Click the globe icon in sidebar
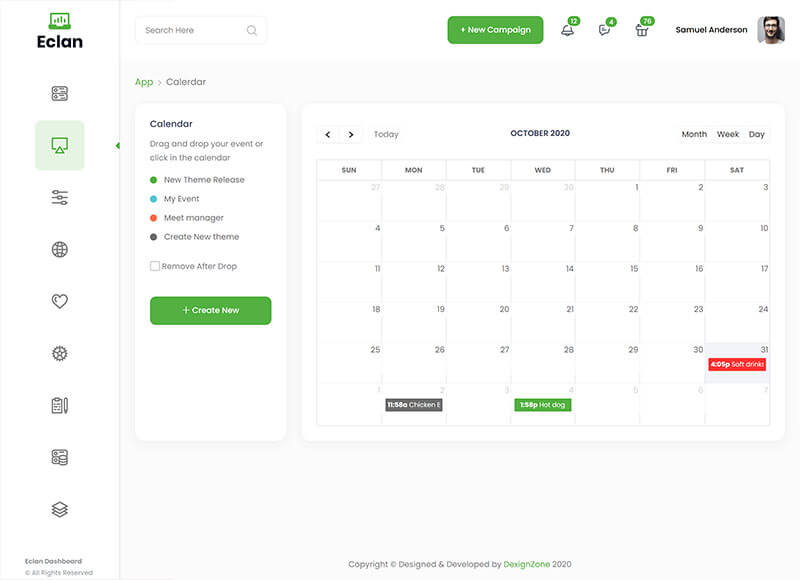 (x=59, y=249)
